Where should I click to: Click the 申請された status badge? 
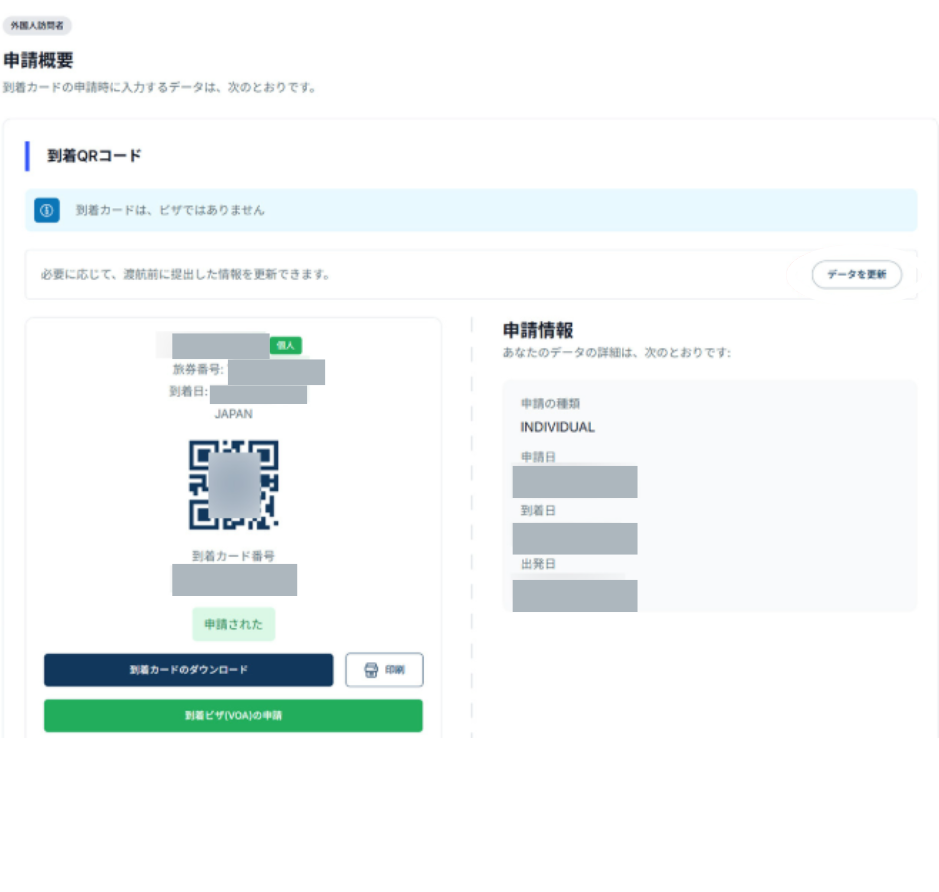(234, 624)
